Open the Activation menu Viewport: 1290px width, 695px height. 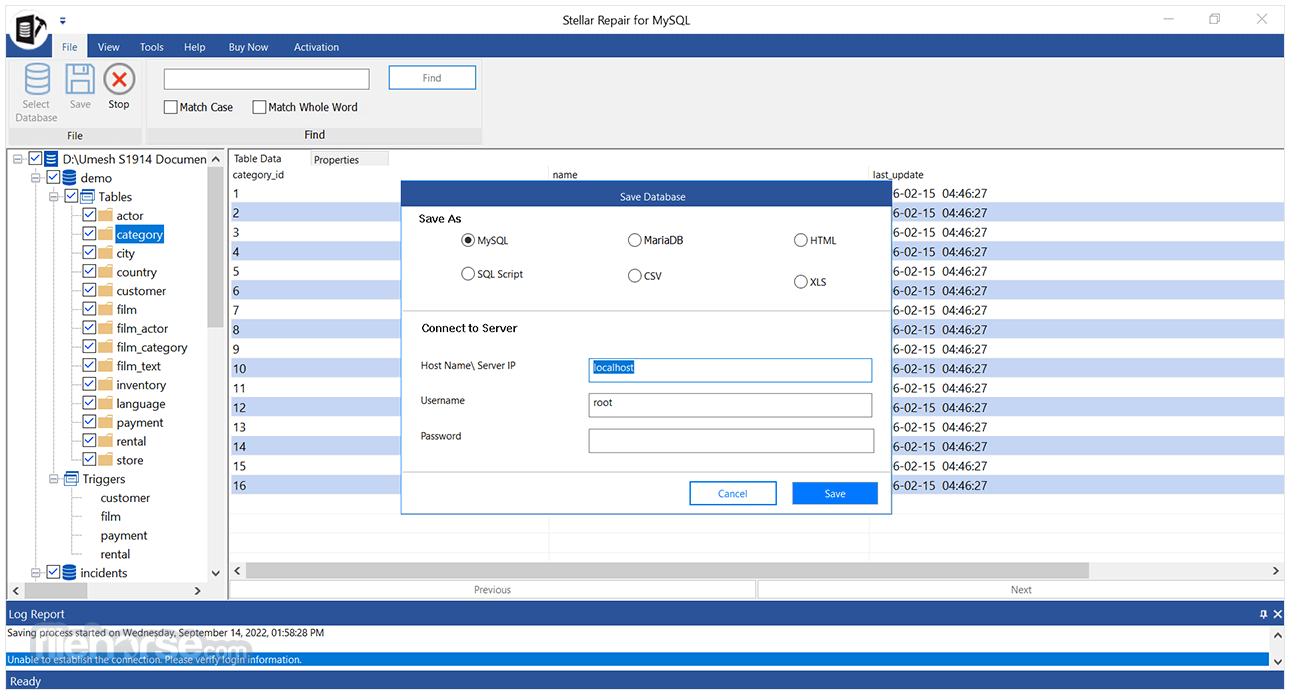coord(316,47)
